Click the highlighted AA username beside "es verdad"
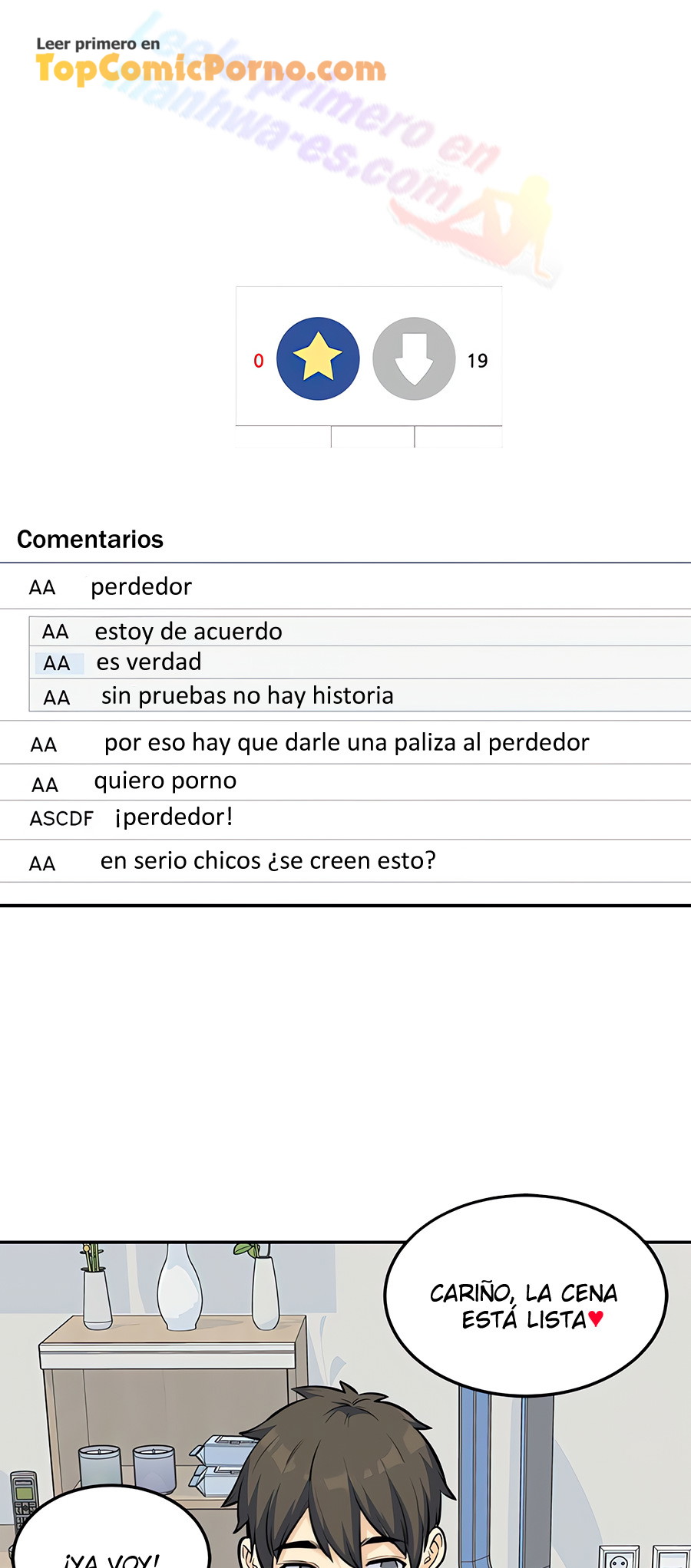This screenshot has width=691, height=1568. [57, 663]
